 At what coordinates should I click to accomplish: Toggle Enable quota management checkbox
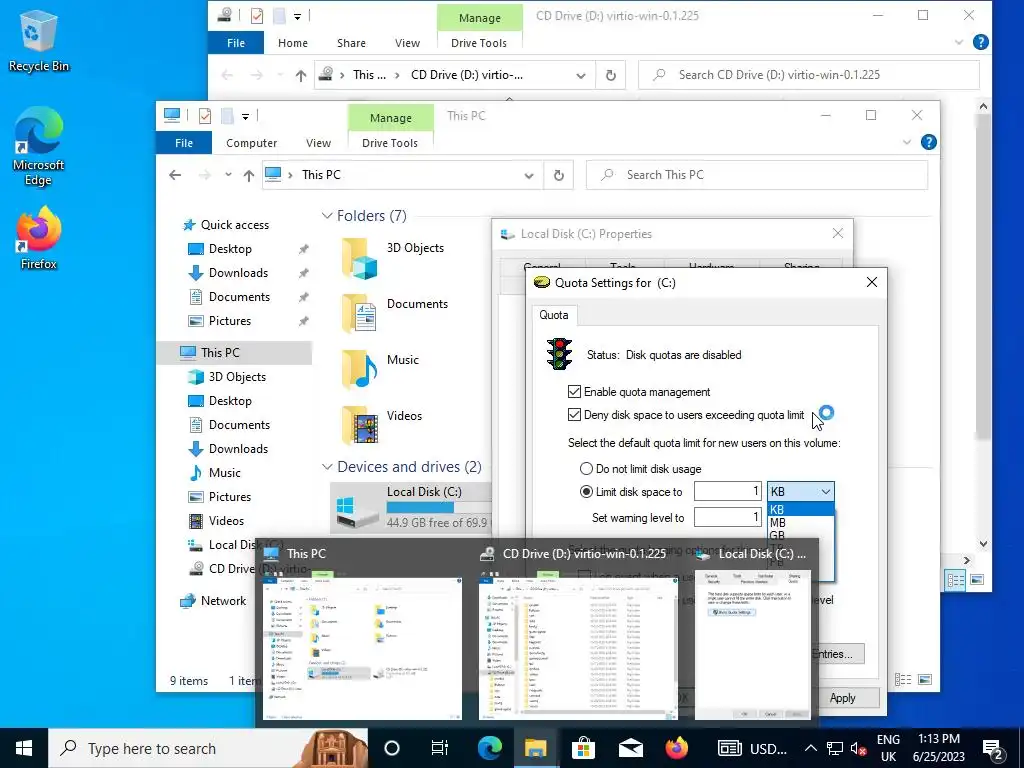pyautogui.click(x=574, y=392)
